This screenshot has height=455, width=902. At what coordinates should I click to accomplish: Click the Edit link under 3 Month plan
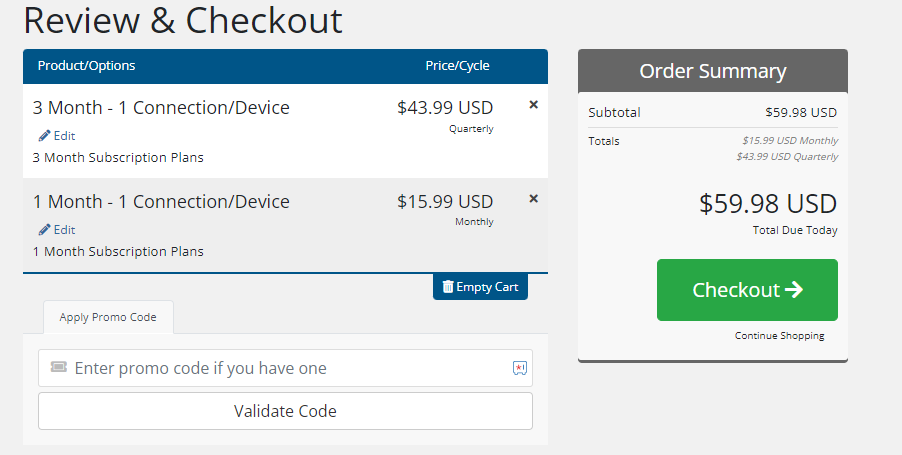coord(64,135)
